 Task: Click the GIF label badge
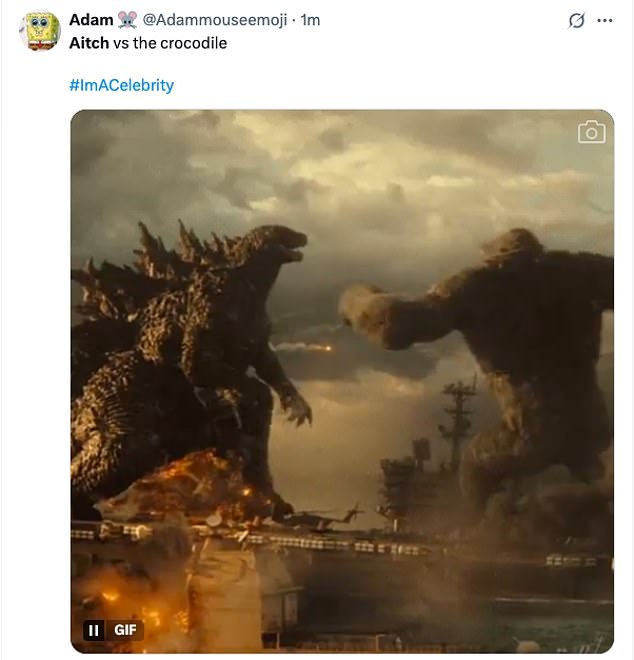pos(125,630)
